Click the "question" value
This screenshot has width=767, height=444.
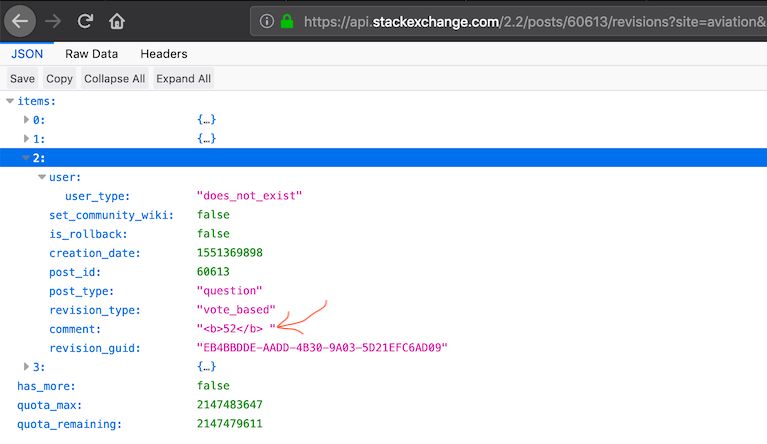point(229,291)
